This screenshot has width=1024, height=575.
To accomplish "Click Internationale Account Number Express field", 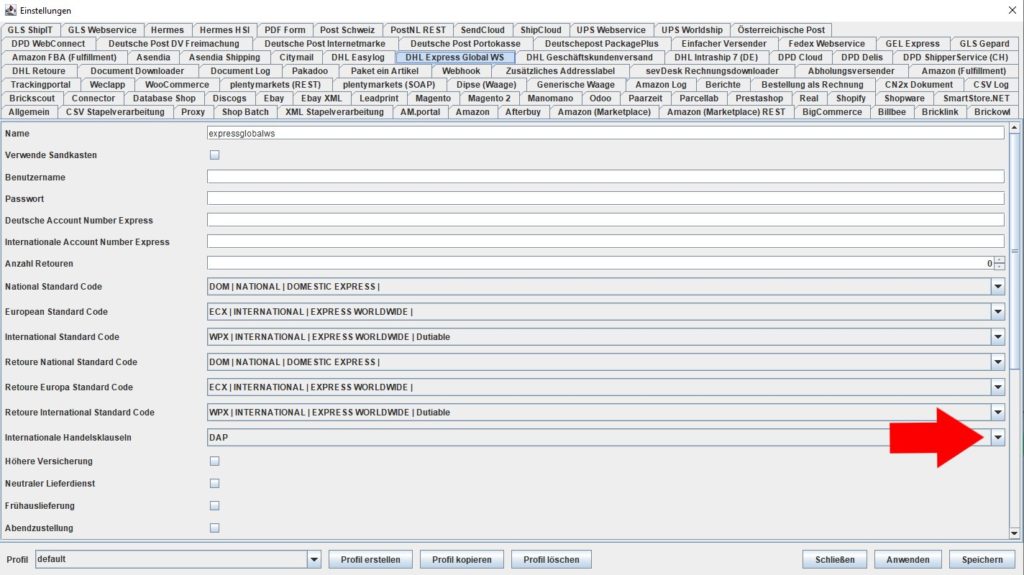I will (605, 241).
